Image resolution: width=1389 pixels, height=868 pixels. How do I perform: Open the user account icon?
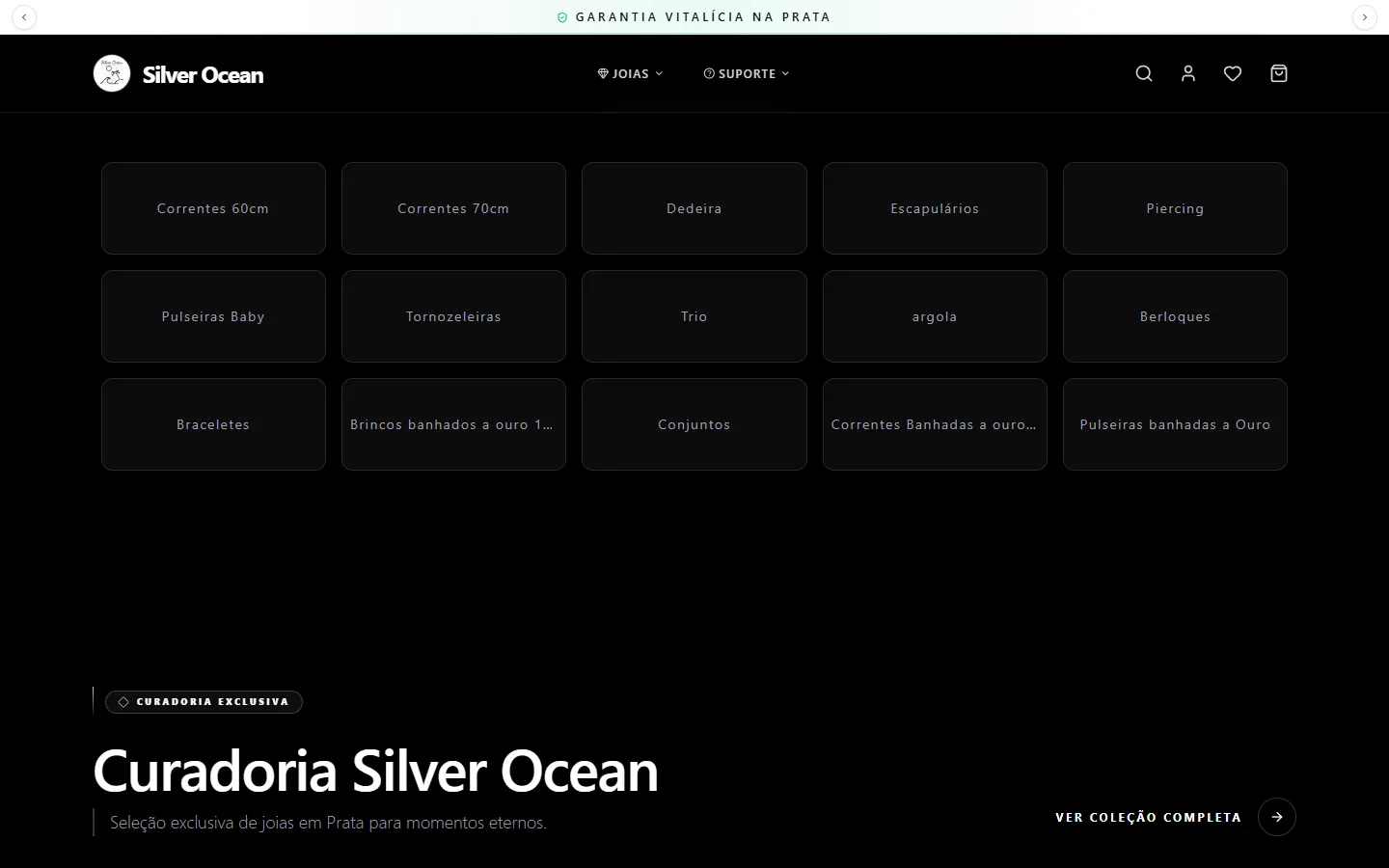click(1188, 73)
